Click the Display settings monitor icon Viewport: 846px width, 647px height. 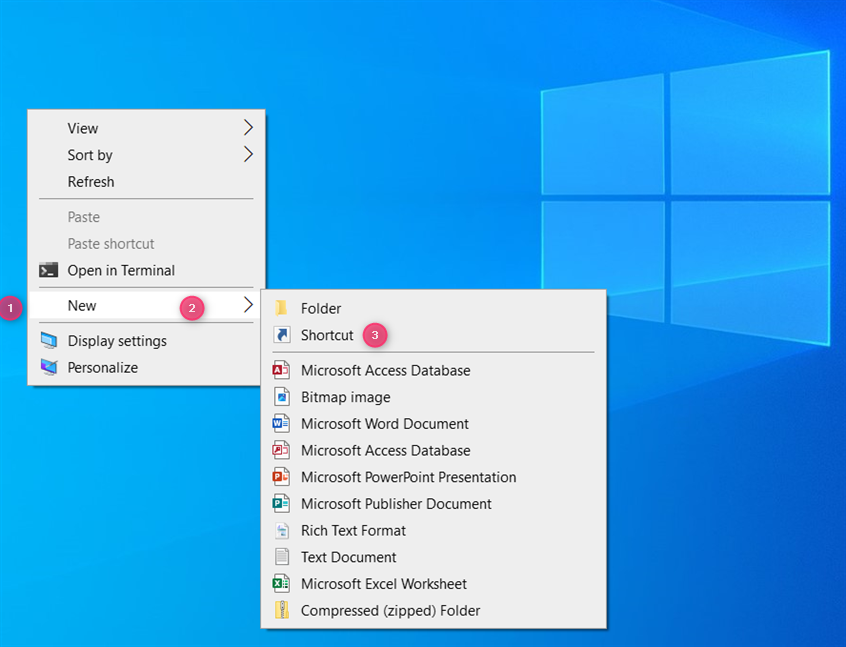[48, 340]
